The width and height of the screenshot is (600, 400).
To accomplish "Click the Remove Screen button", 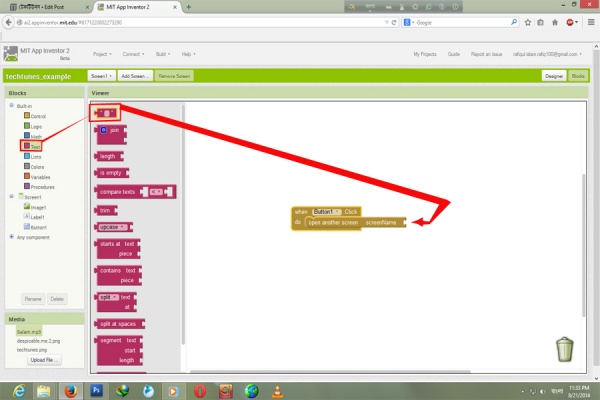I will (174, 76).
